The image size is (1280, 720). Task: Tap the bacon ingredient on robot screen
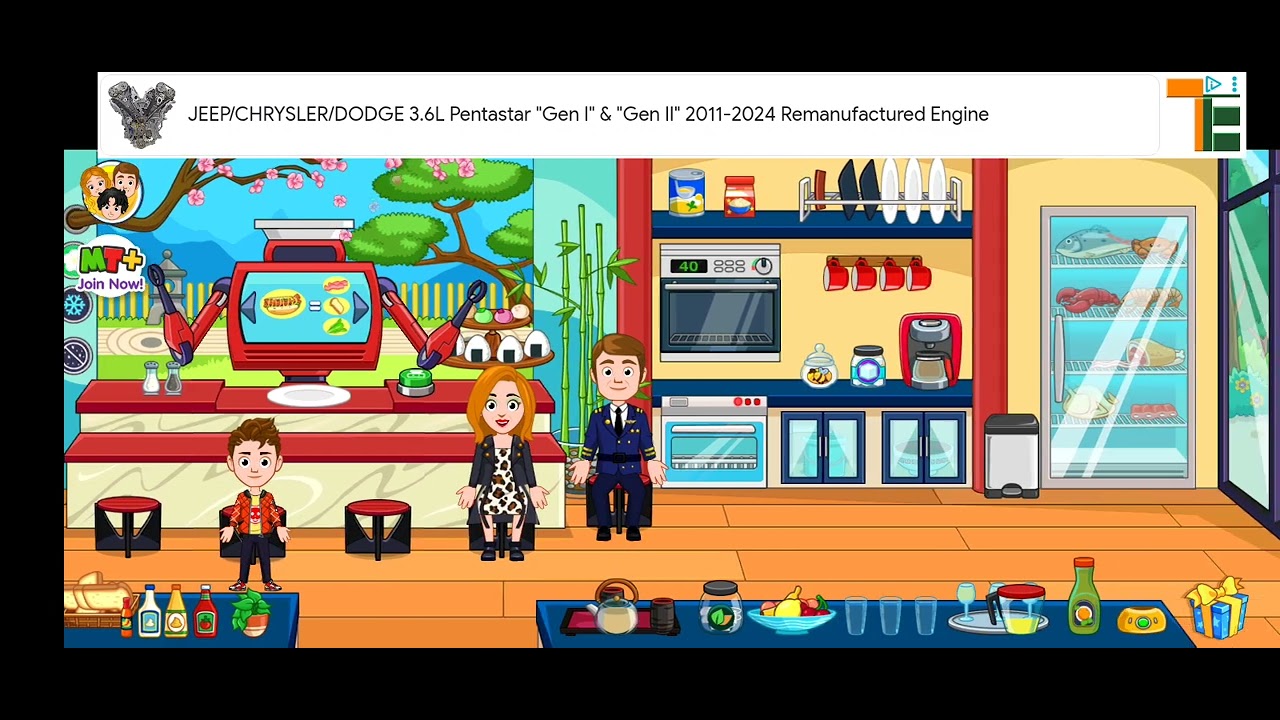pyautogui.click(x=337, y=285)
